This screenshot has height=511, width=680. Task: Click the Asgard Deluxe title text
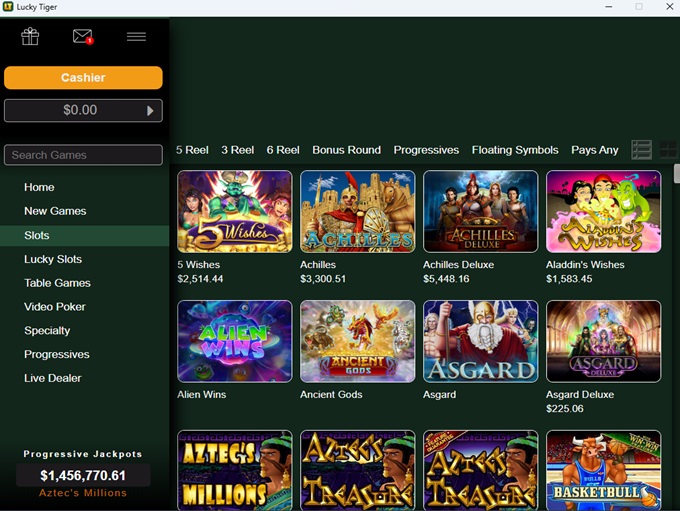[580, 395]
